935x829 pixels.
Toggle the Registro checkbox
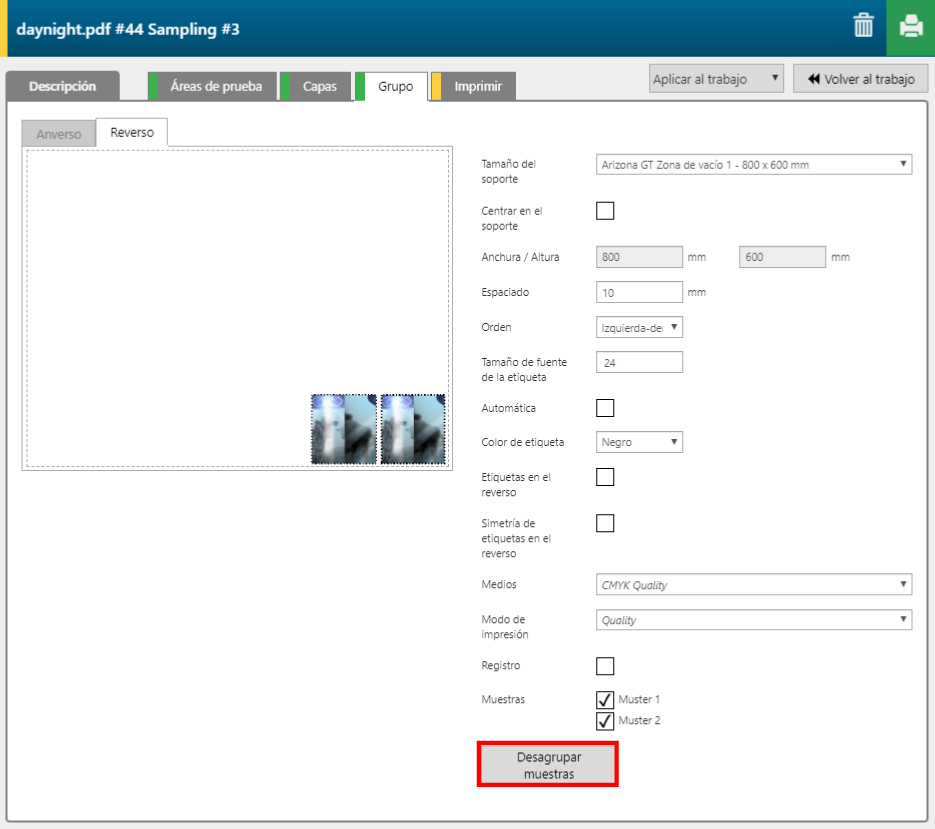[x=605, y=666]
